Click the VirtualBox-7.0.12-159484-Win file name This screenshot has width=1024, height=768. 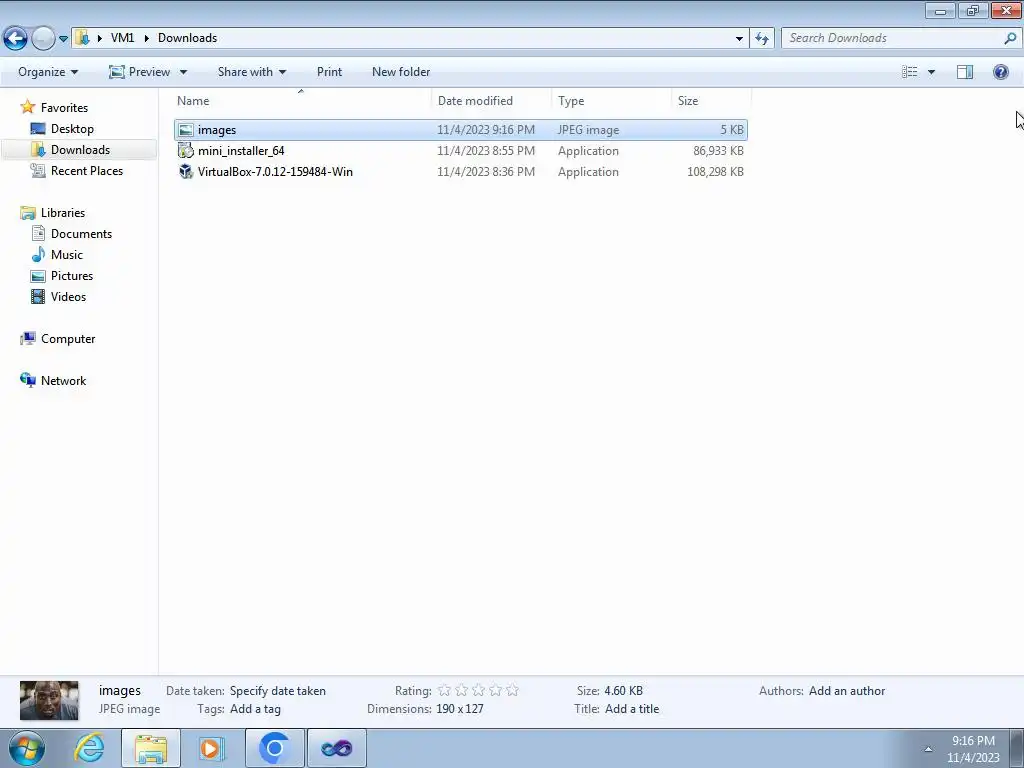(275, 172)
